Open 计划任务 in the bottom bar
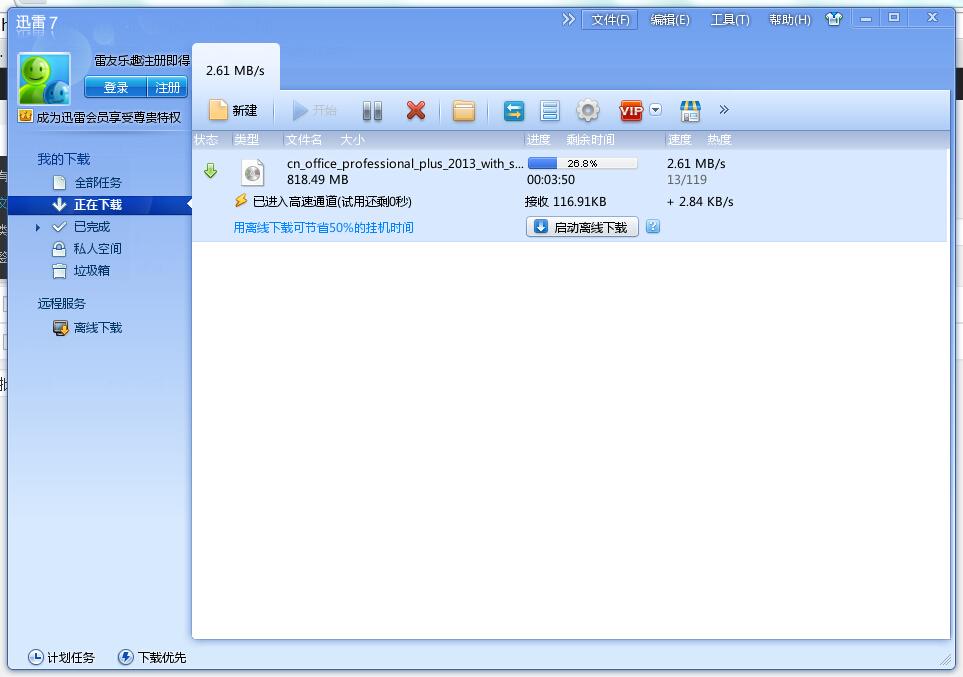Viewport: 963px width, 677px height. tap(61, 657)
